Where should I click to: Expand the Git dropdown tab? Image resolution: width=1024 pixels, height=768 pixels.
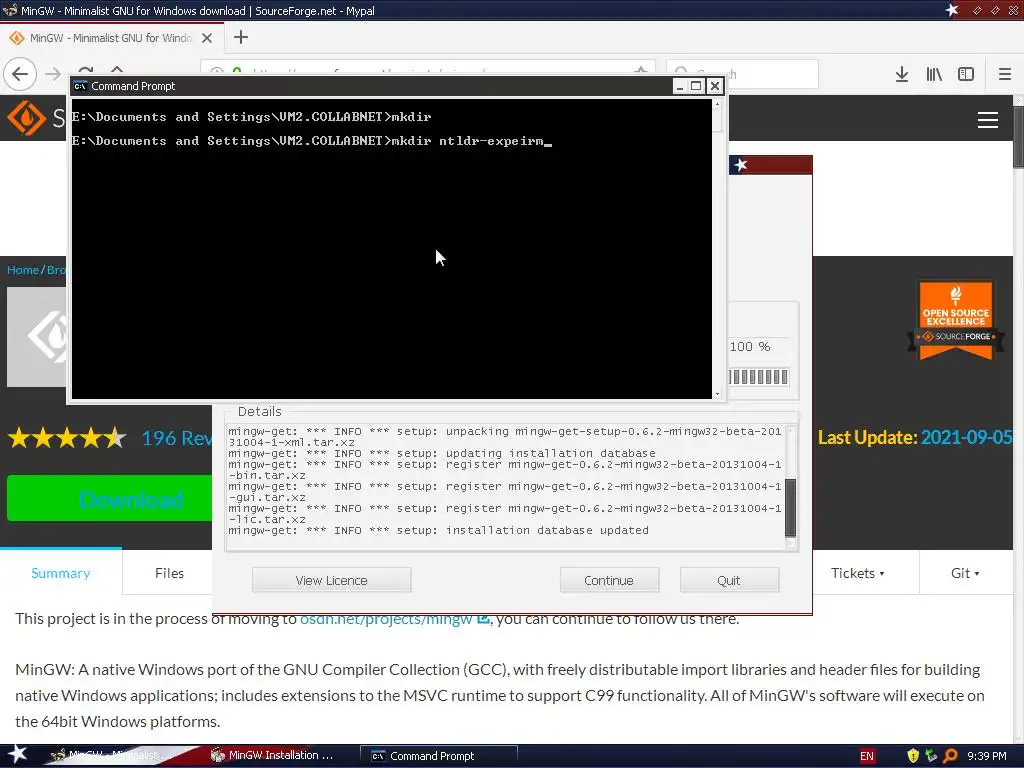click(965, 573)
